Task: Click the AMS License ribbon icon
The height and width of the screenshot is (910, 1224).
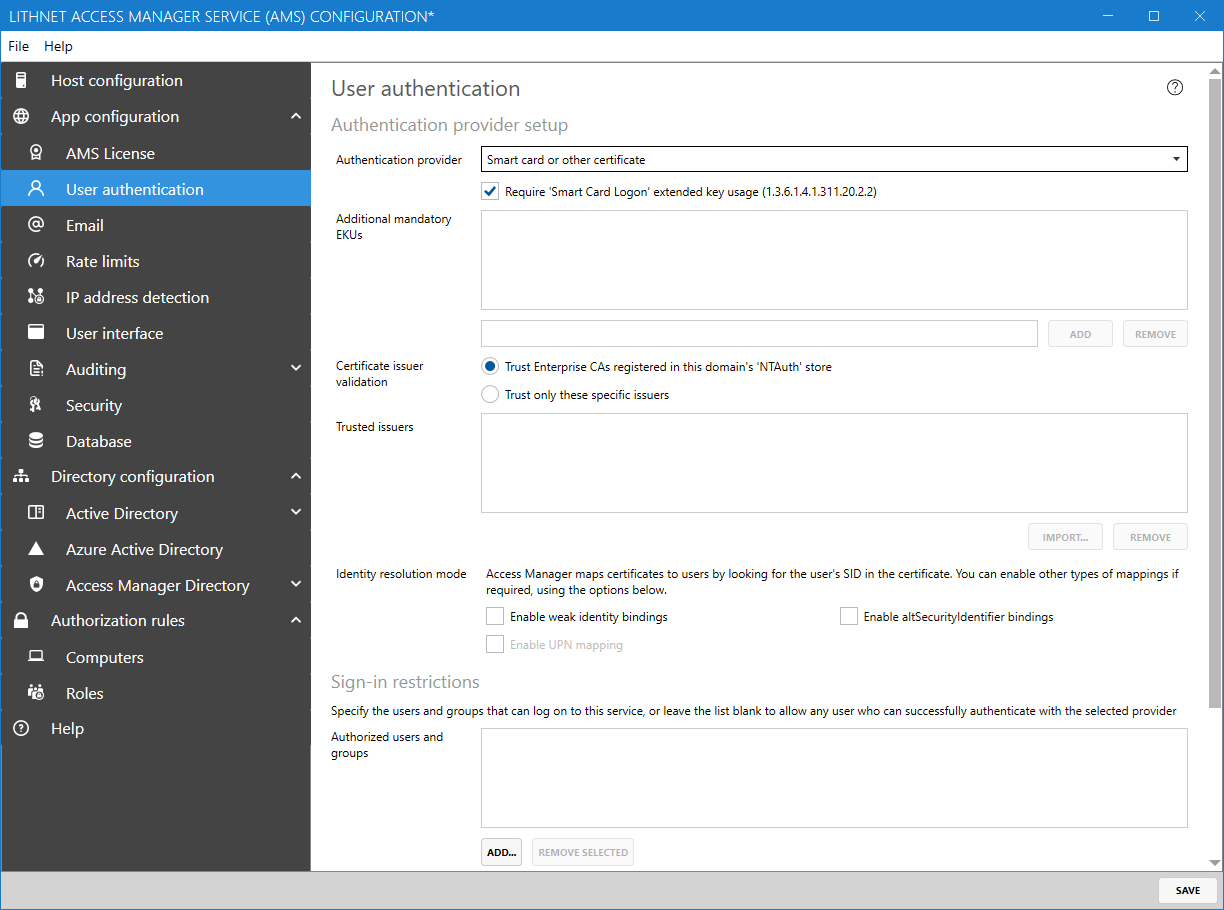Action: tap(36, 153)
